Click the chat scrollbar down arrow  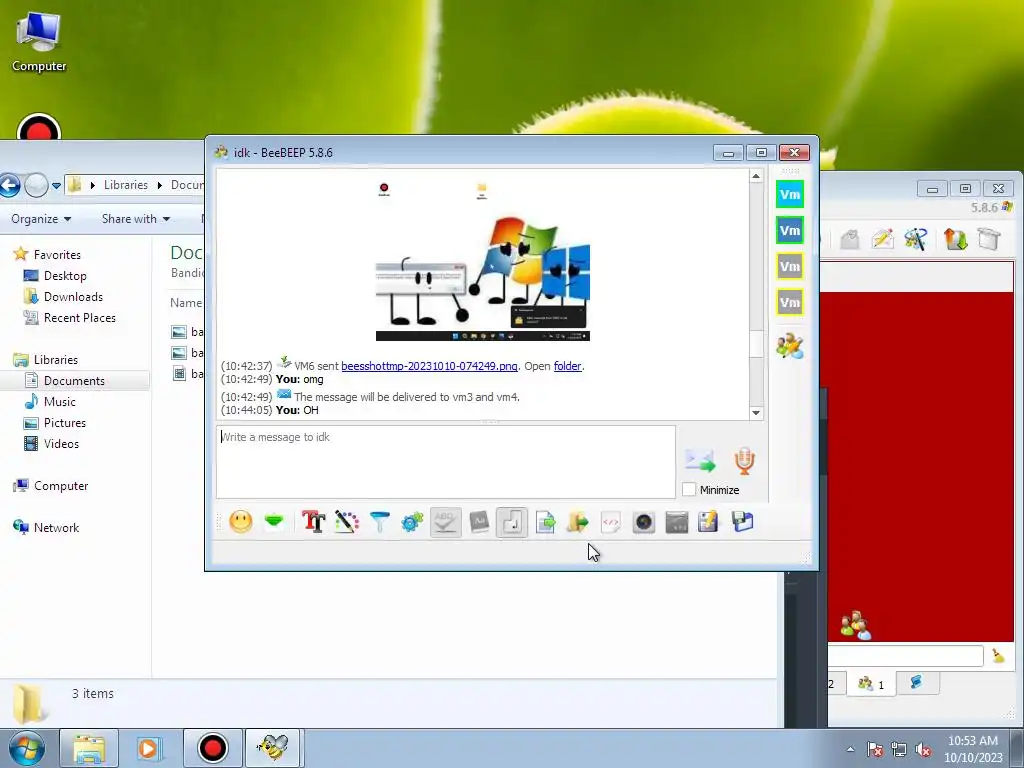(756, 413)
